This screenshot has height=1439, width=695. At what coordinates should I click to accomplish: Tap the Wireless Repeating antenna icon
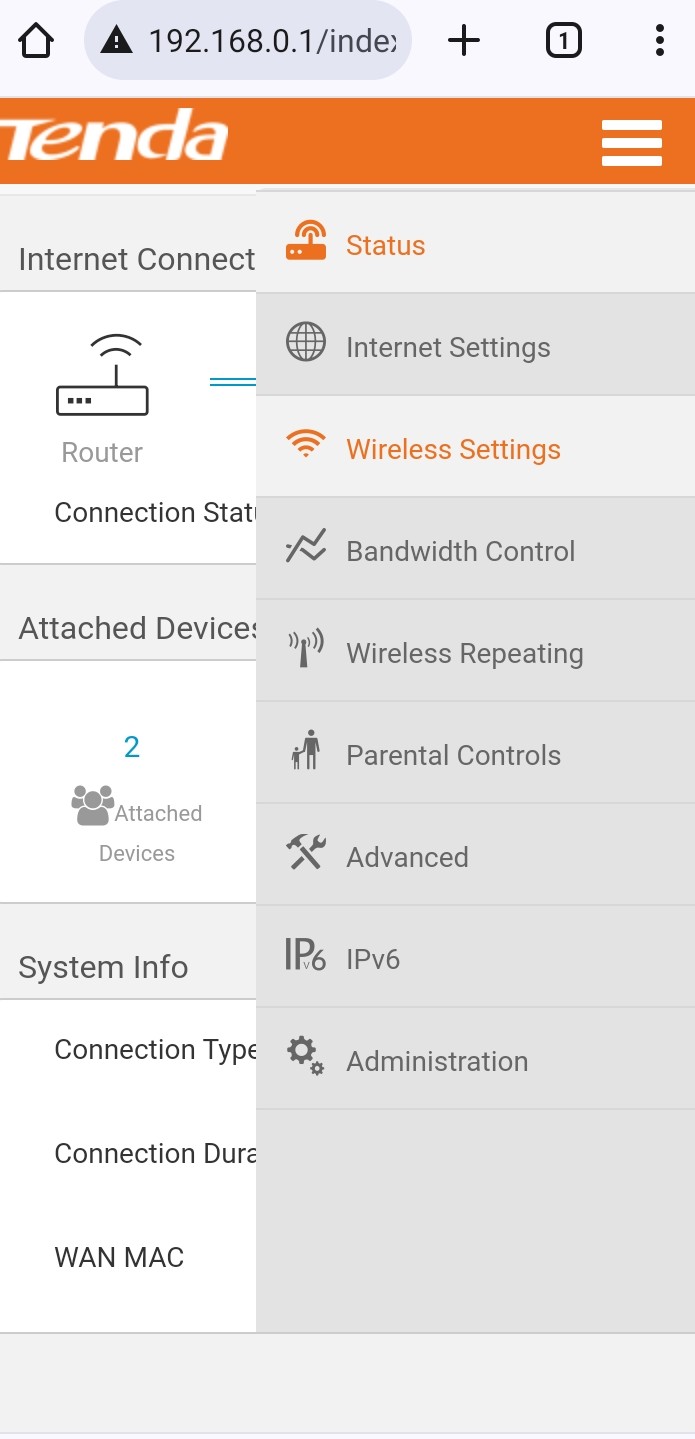point(306,649)
